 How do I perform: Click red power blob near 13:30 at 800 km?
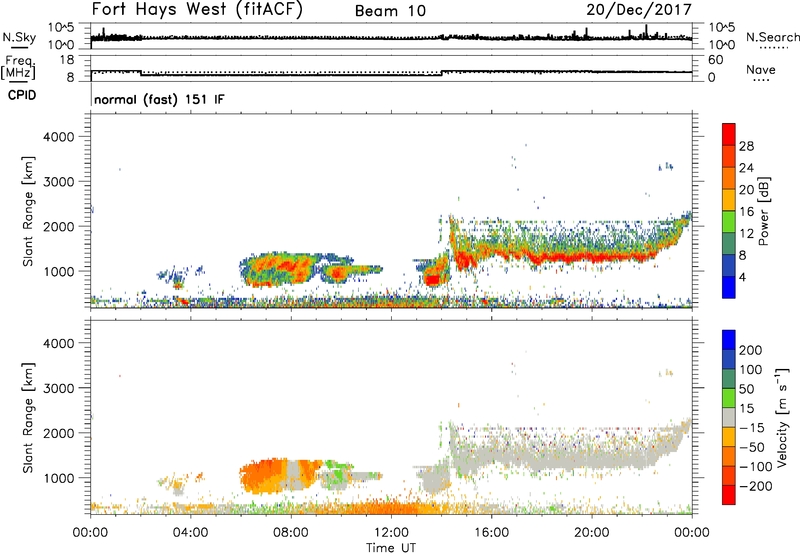(433, 280)
